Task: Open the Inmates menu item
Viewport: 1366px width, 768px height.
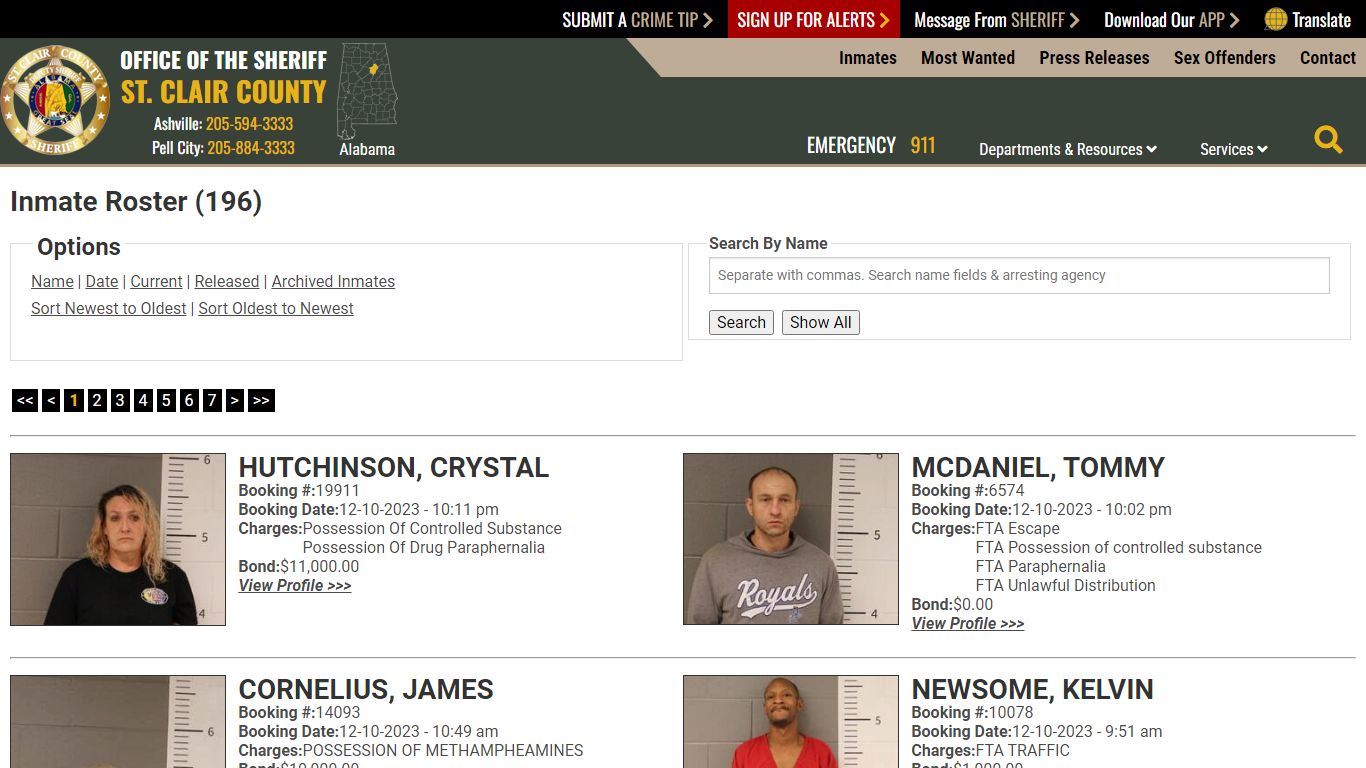Action: [x=867, y=58]
